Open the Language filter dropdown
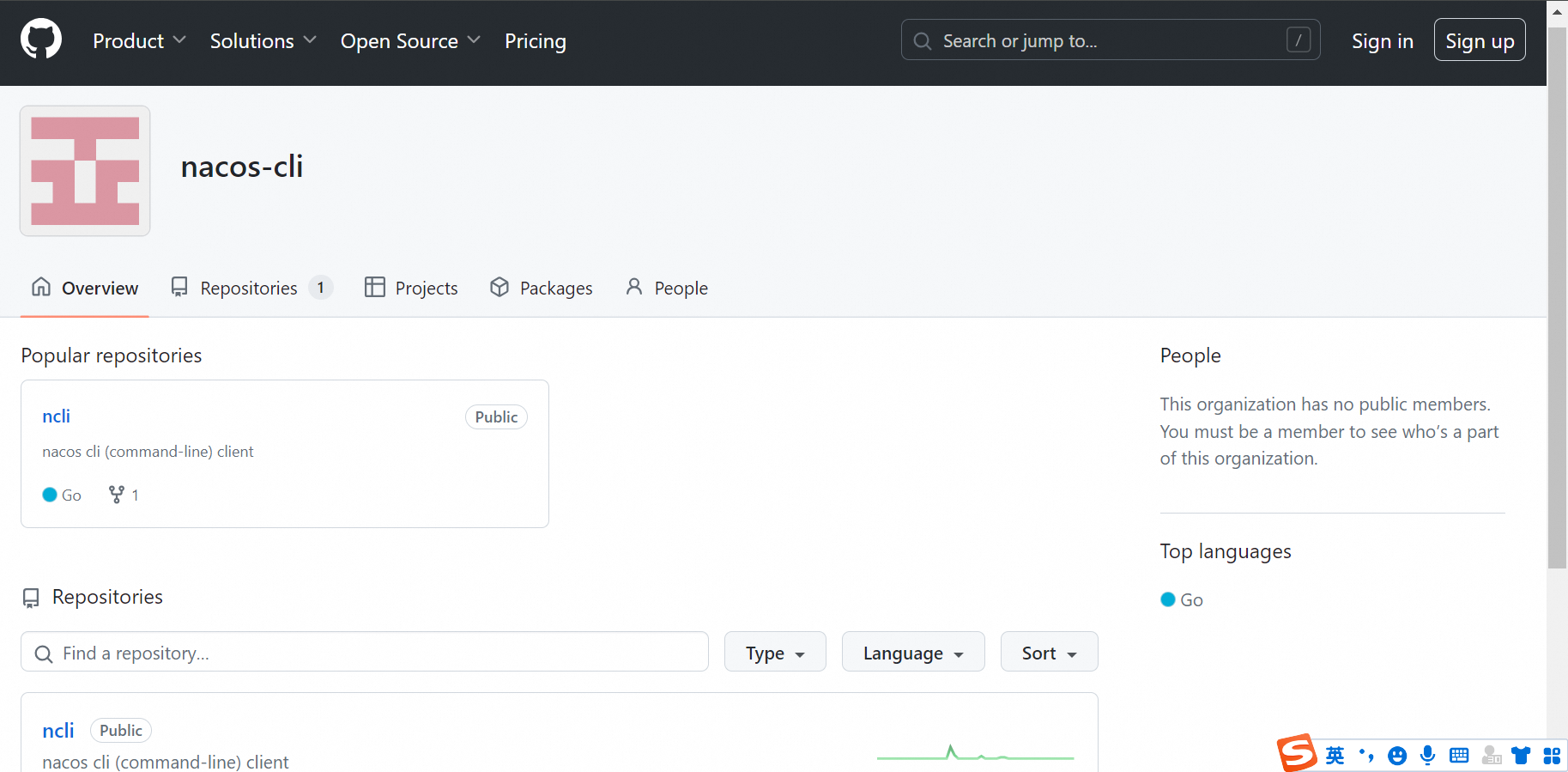 coord(913,653)
